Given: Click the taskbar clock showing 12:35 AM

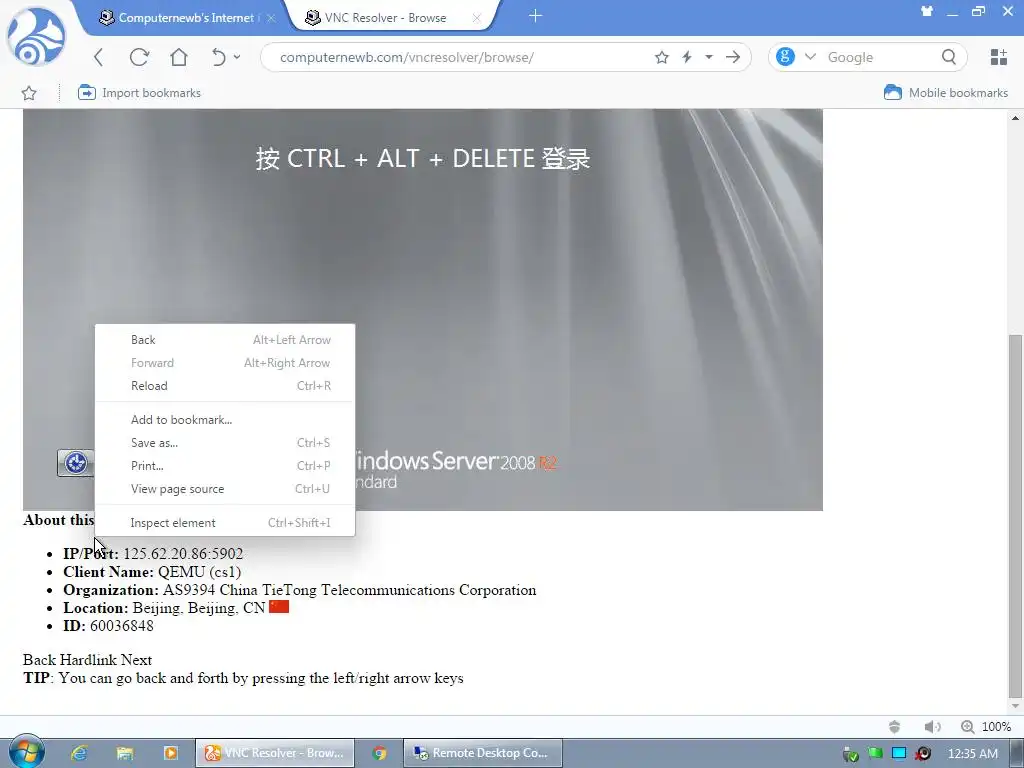Looking at the screenshot, I should [x=972, y=754].
